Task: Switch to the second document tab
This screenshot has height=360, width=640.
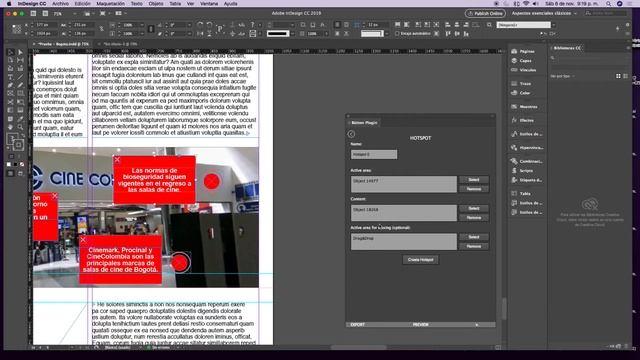Action: tap(120, 44)
